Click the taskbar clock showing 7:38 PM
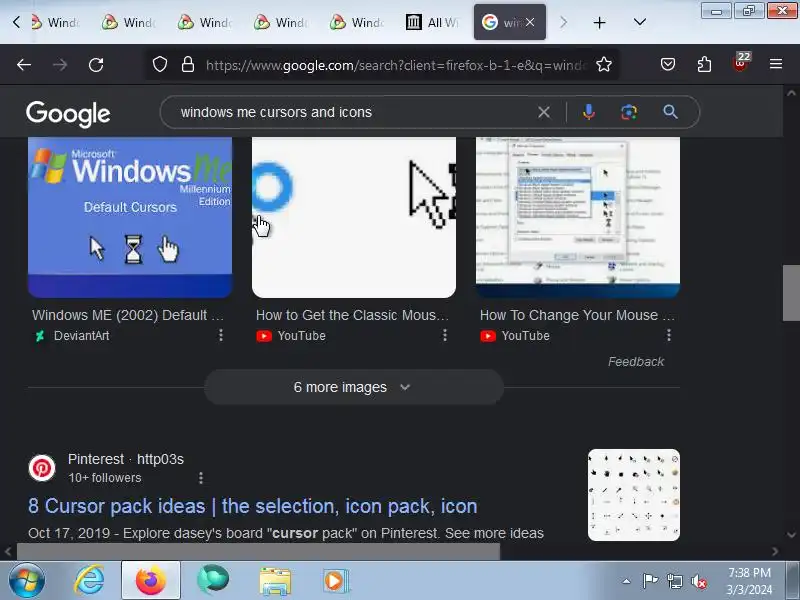The image size is (800, 600). pos(749,581)
